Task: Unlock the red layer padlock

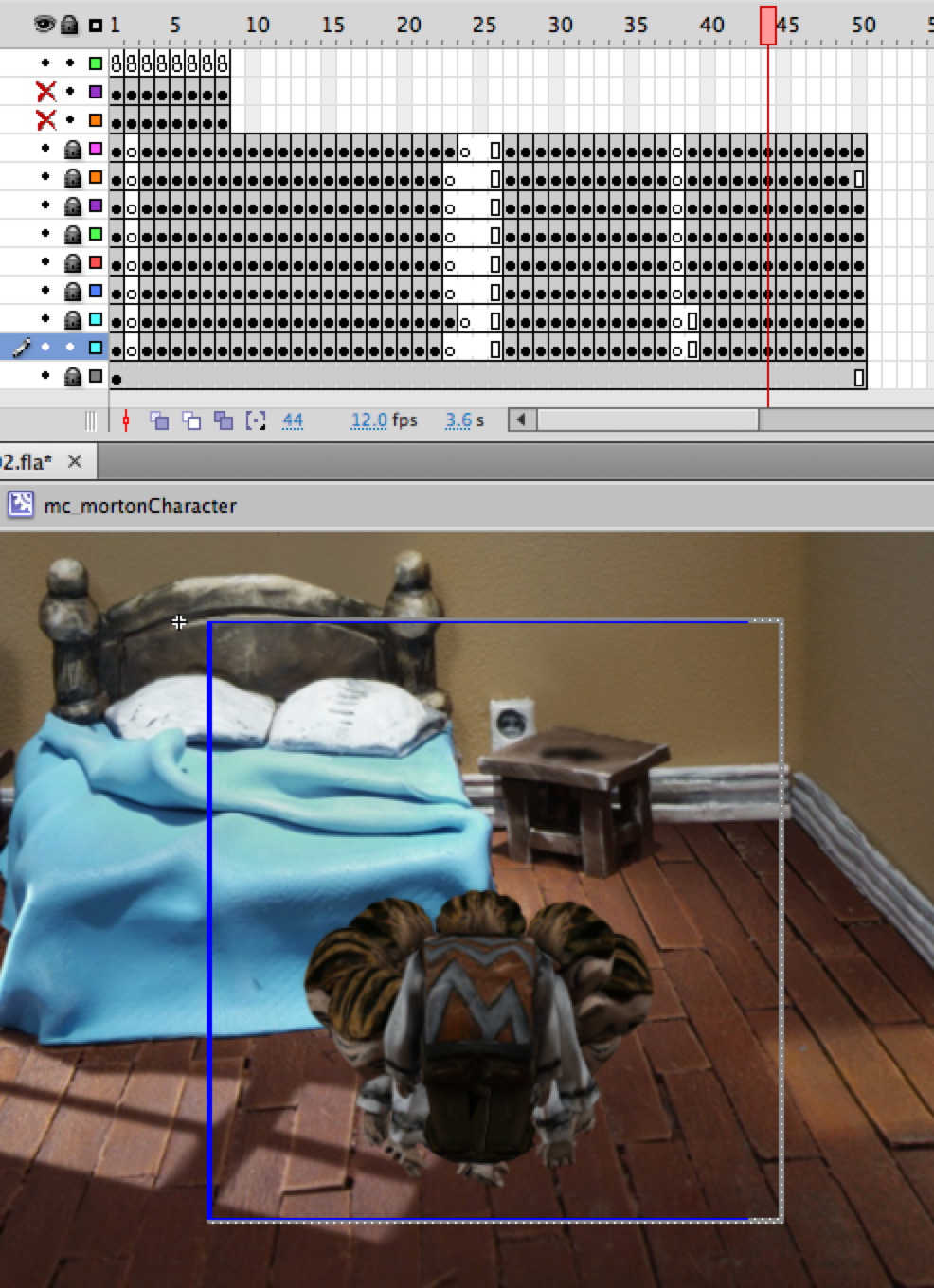Action: coord(71,263)
